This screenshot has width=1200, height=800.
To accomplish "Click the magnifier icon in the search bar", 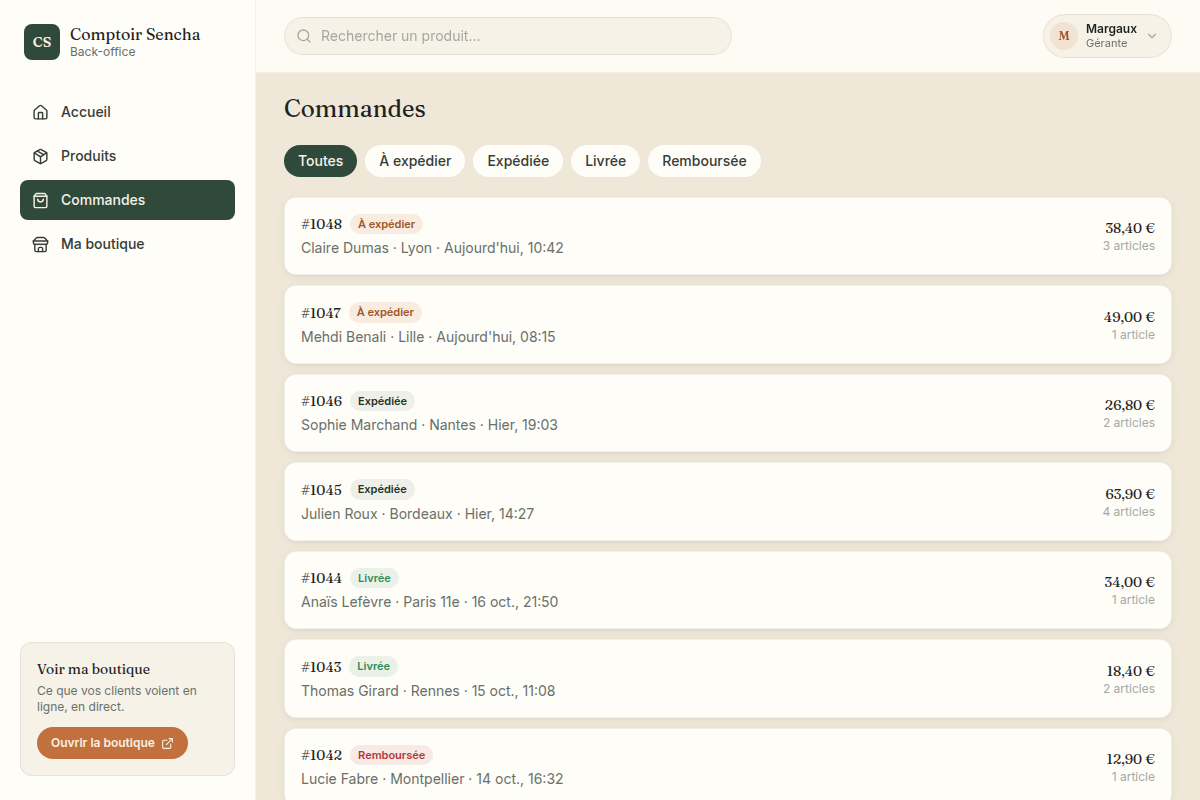I will pyautogui.click(x=304, y=36).
